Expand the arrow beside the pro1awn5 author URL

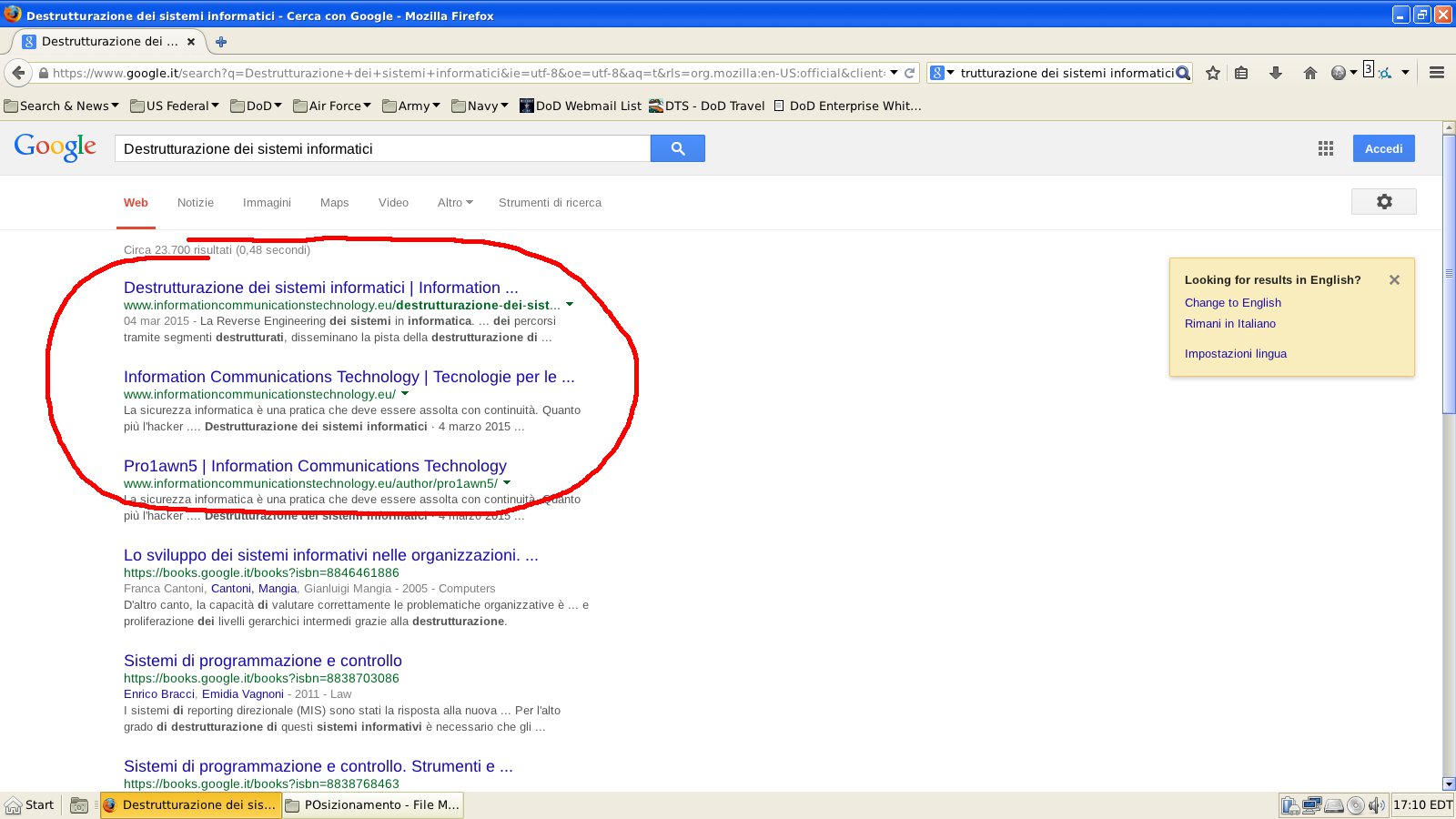507,482
